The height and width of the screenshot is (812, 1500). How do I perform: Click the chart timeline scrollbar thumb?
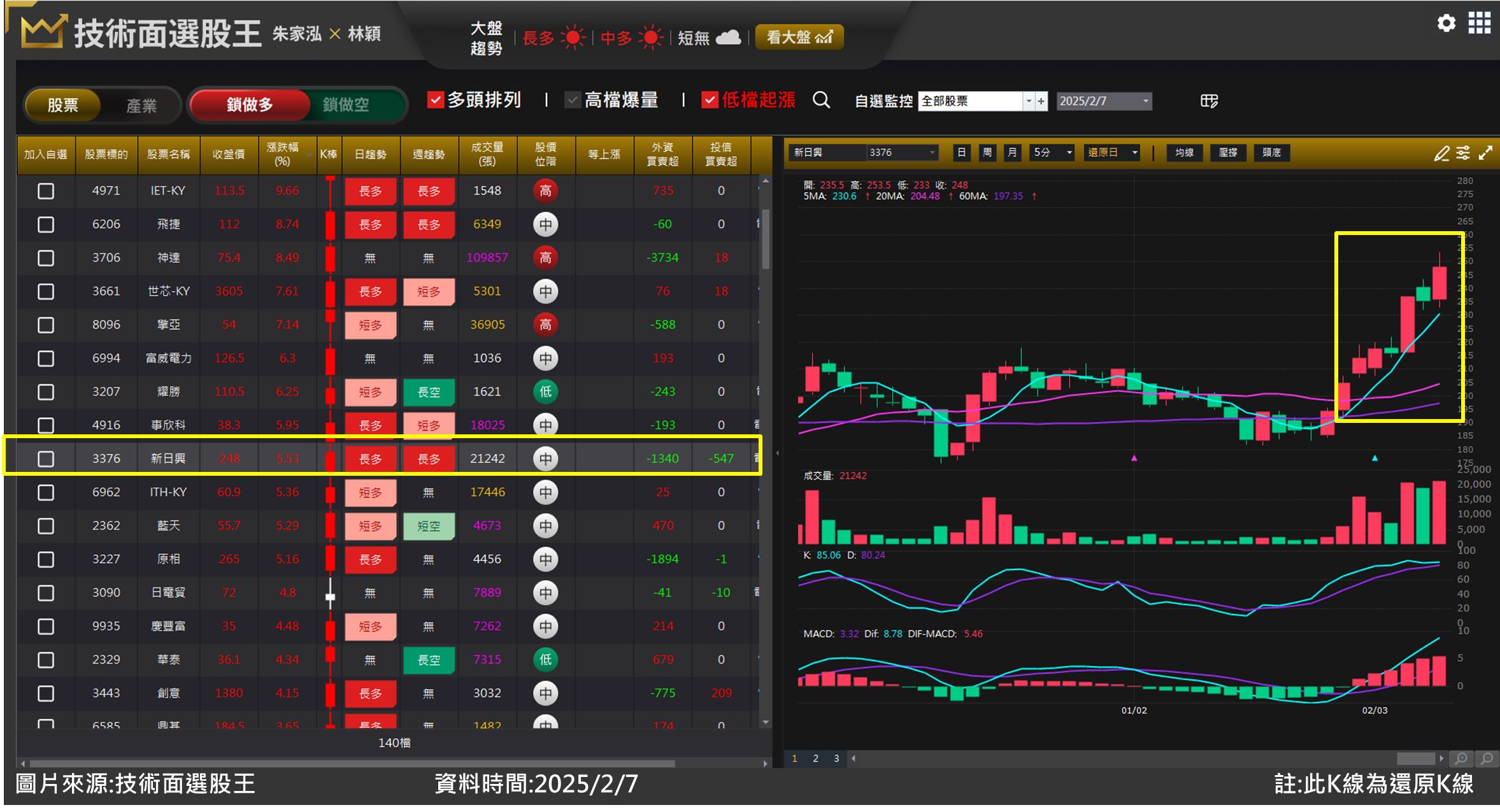click(1415, 759)
